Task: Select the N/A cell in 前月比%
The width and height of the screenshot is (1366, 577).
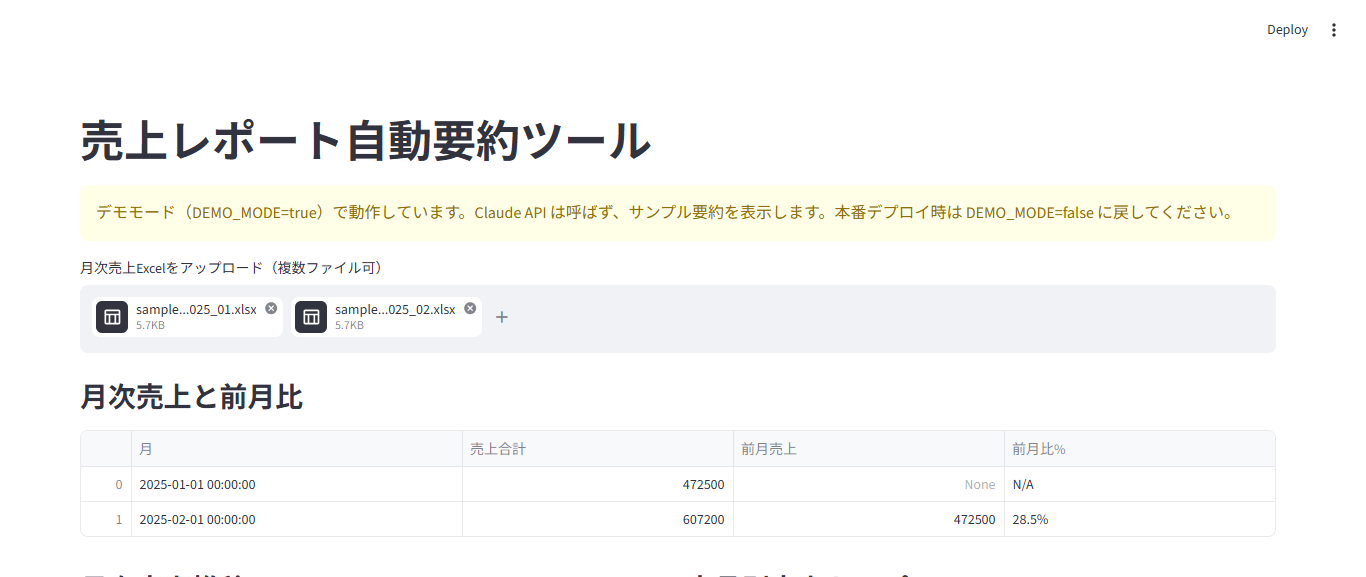Action: (1140, 484)
